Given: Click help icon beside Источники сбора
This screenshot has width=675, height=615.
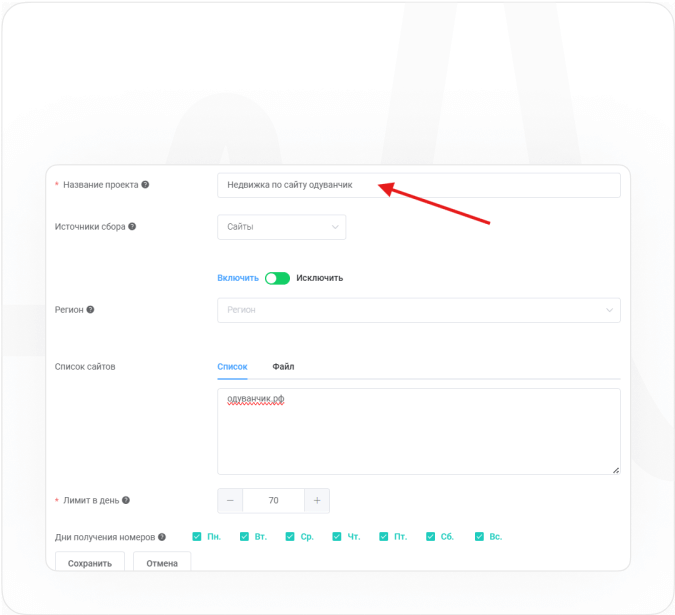Looking at the screenshot, I should click(x=132, y=227).
